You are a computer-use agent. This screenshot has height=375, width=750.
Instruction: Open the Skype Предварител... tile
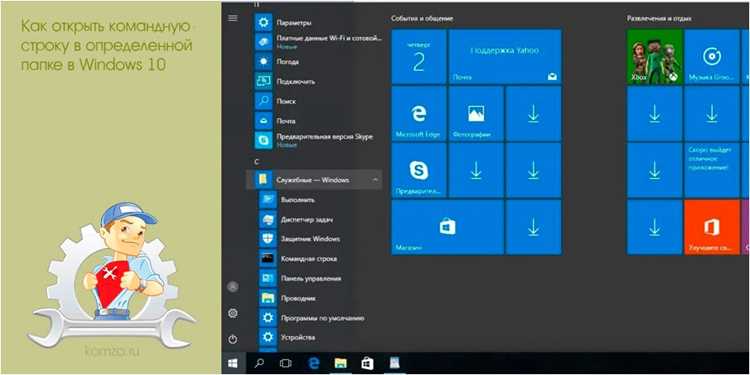pyautogui.click(x=419, y=170)
